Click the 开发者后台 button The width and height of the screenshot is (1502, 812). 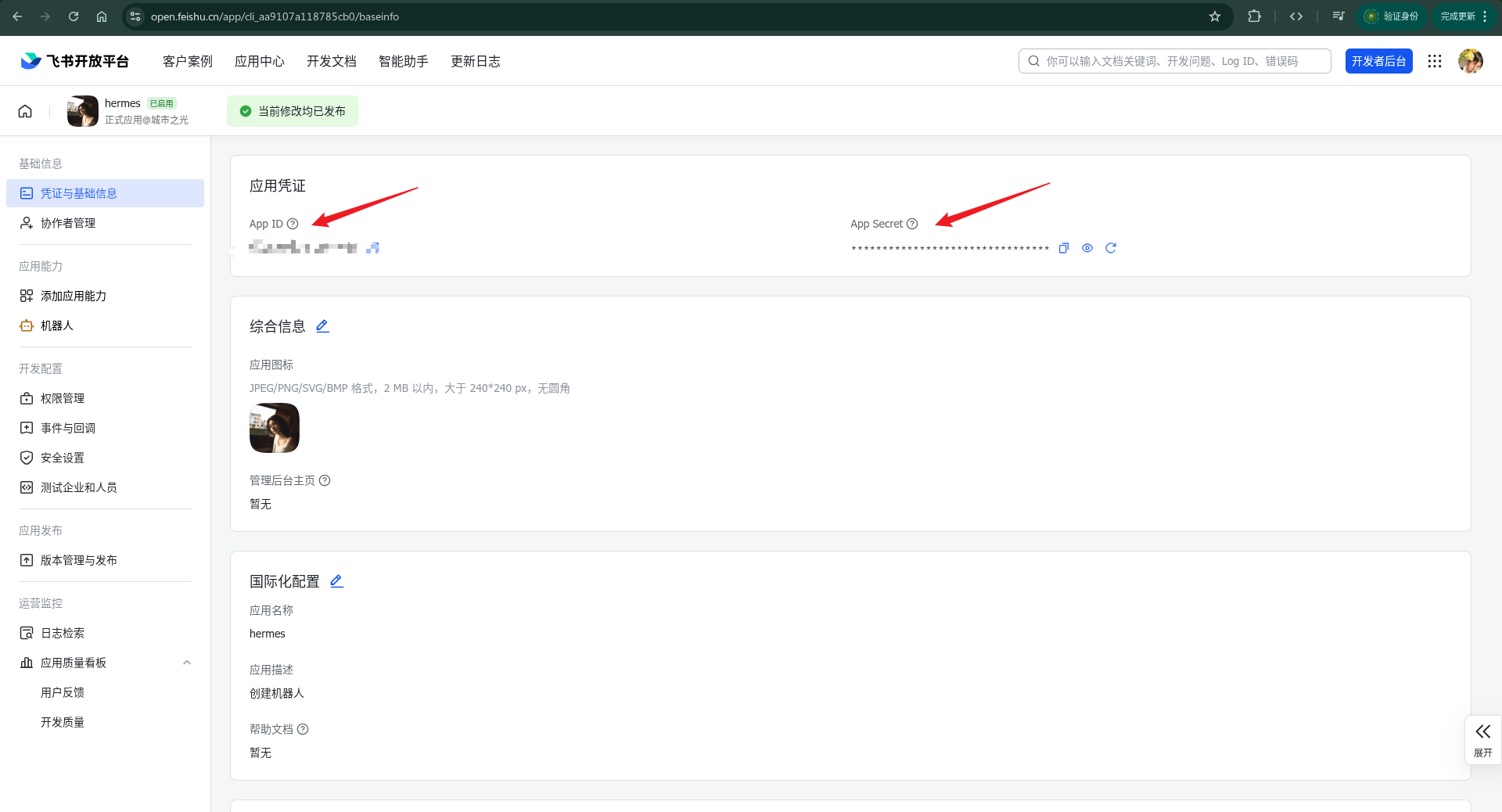pyautogui.click(x=1378, y=61)
